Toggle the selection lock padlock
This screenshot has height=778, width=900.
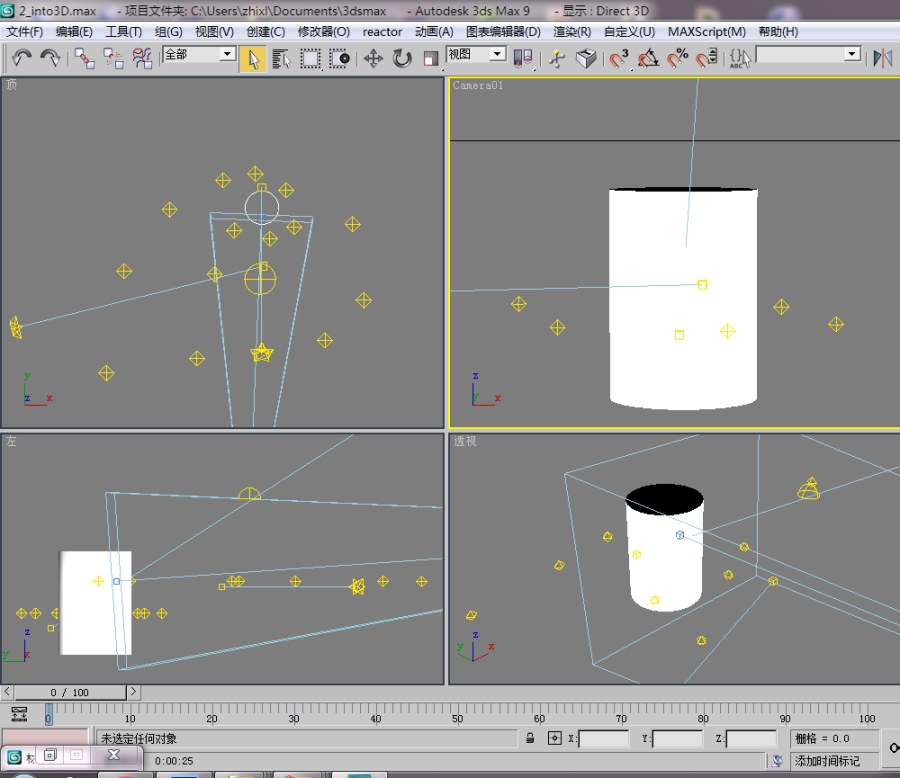530,739
